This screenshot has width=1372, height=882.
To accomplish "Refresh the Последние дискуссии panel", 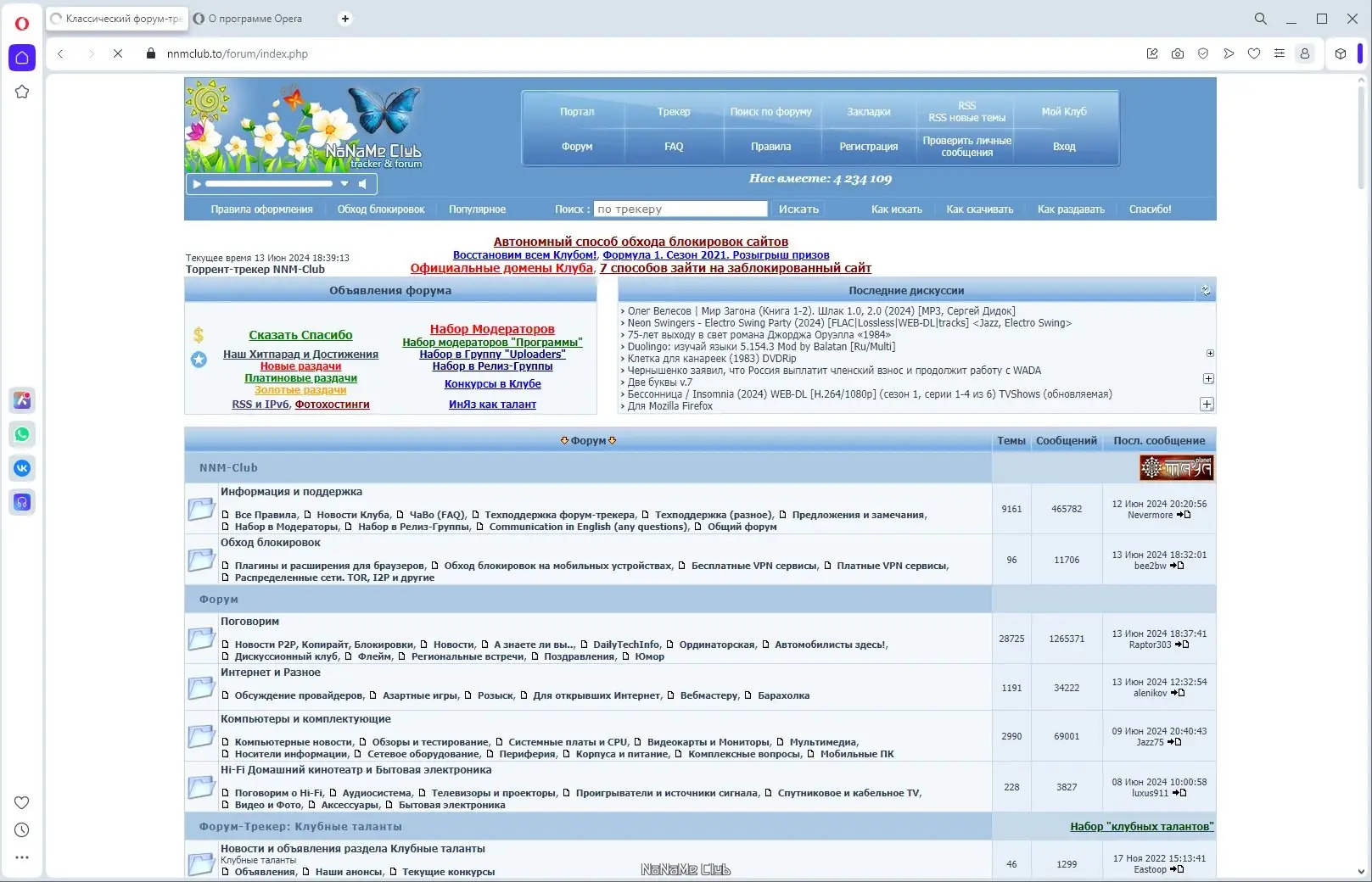I will (x=1206, y=291).
